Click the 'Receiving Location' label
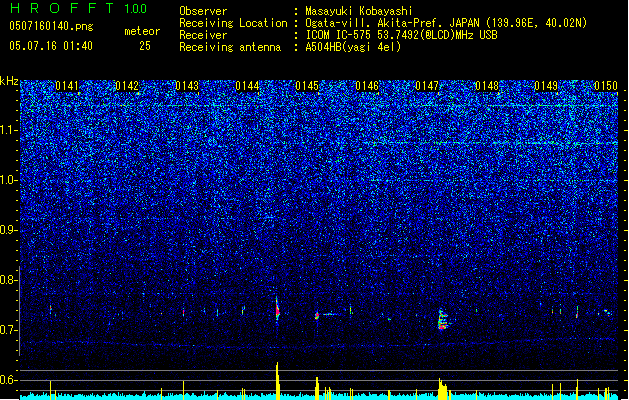The height and width of the screenshot is (400, 629). tap(233, 23)
